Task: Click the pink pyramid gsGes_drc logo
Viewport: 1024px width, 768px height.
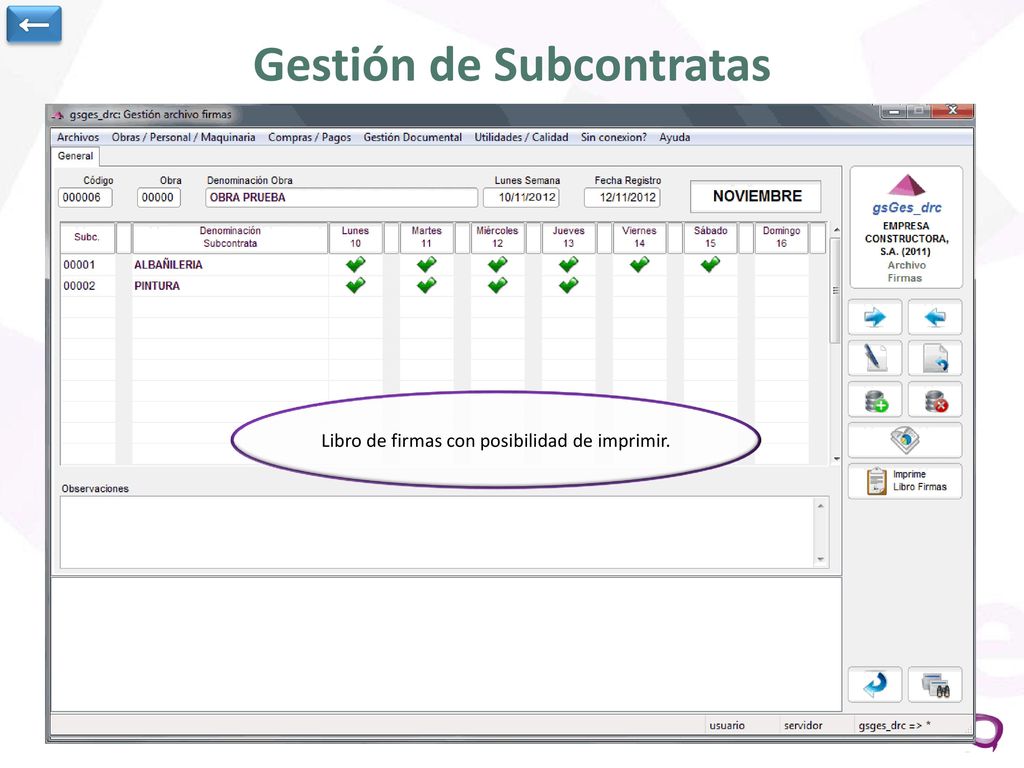Action: [906, 185]
